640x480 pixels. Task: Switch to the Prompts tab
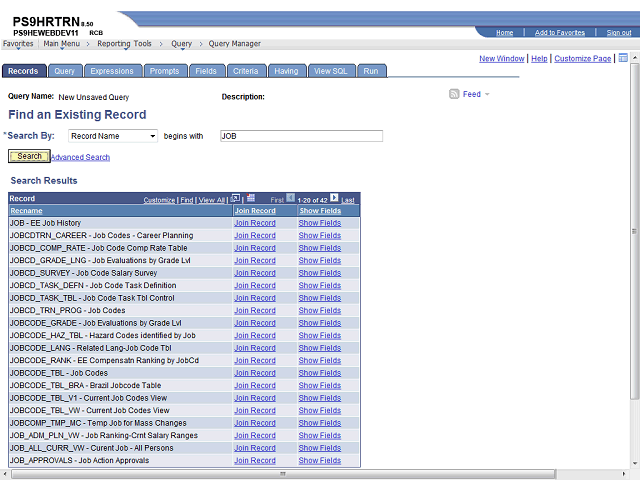(164, 71)
